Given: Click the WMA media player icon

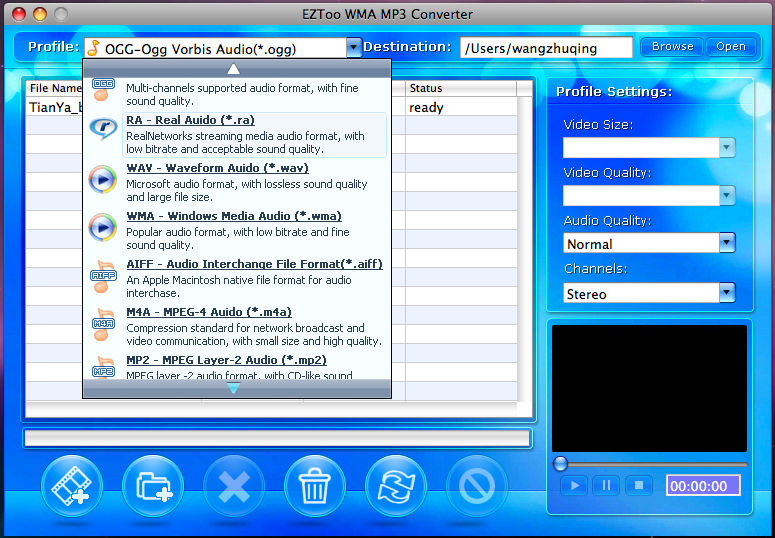Looking at the screenshot, I should (103, 227).
